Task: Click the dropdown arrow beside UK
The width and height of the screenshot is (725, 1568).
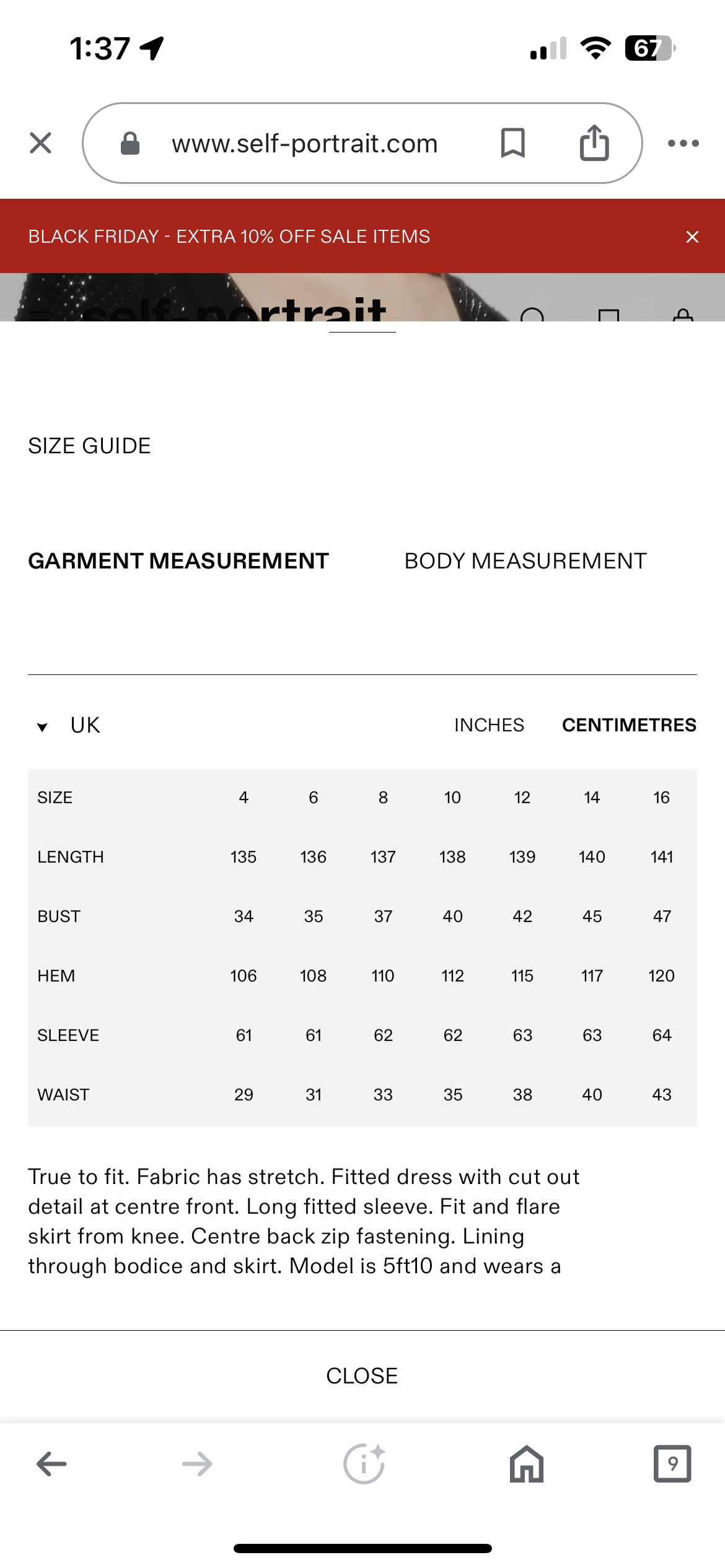Action: coord(42,727)
